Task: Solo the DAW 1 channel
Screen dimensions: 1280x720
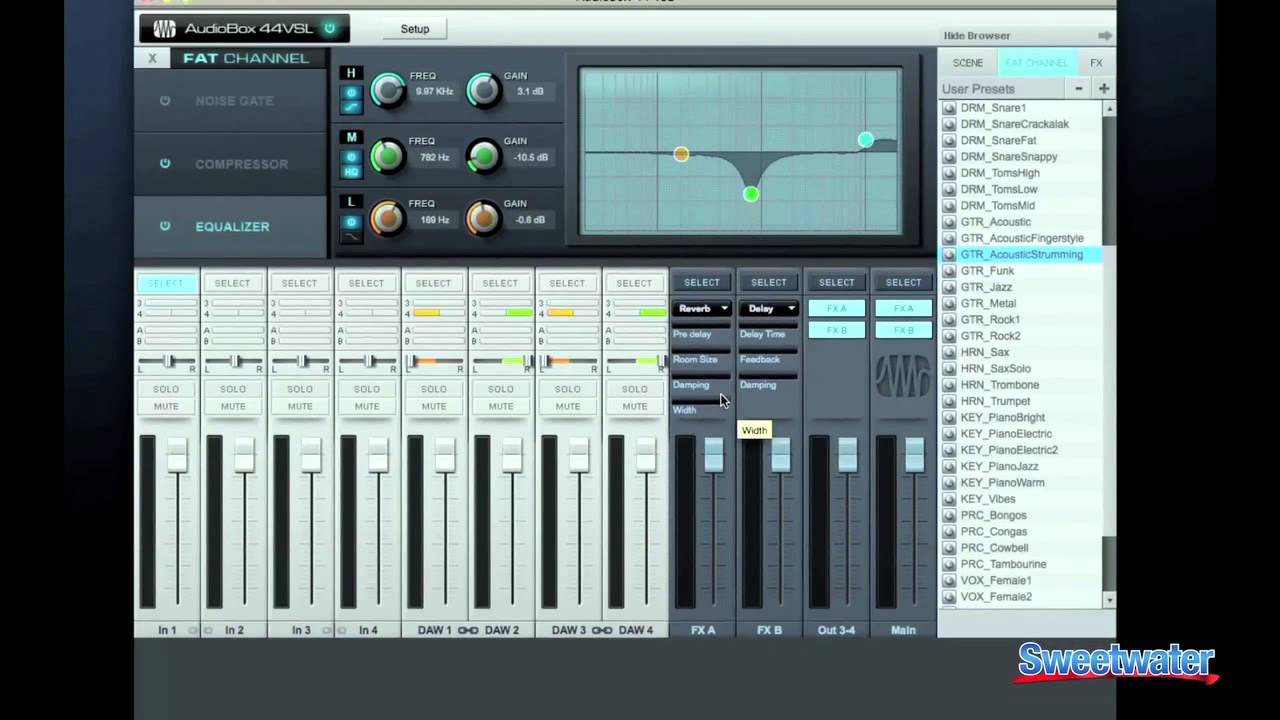Action: [x=434, y=389]
